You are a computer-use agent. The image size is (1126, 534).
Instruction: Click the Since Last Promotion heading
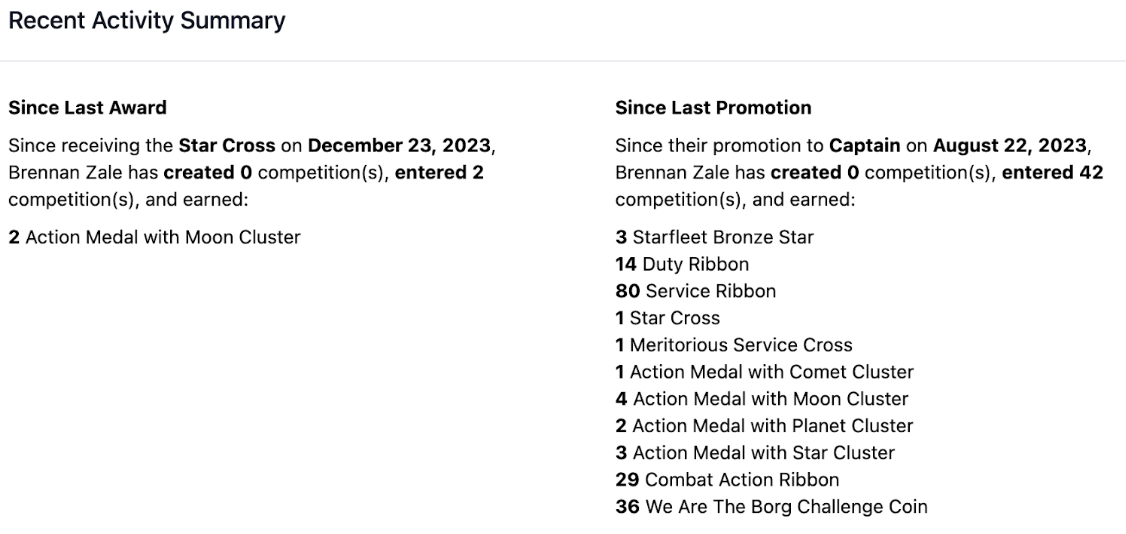click(713, 107)
